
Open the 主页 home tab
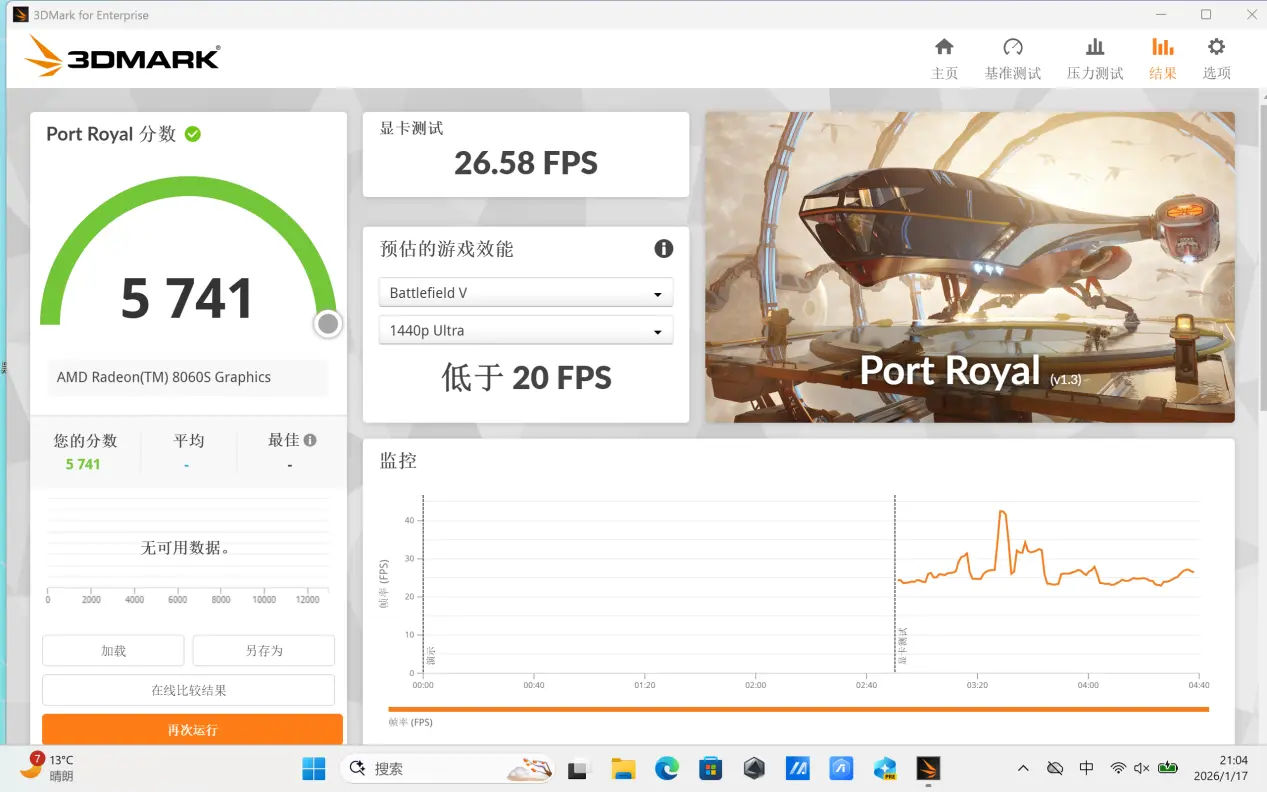pos(944,59)
